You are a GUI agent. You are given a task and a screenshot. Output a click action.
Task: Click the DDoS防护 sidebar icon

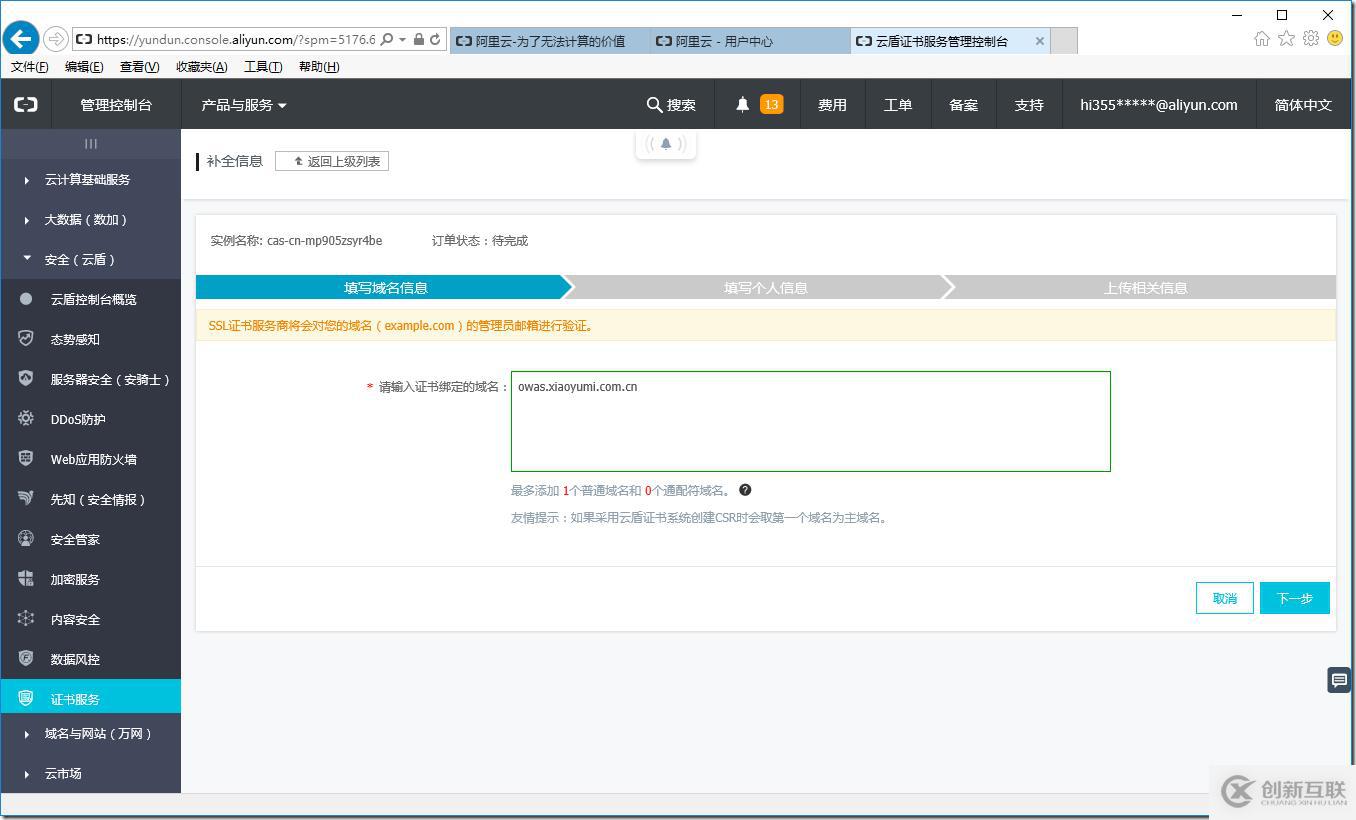point(26,419)
